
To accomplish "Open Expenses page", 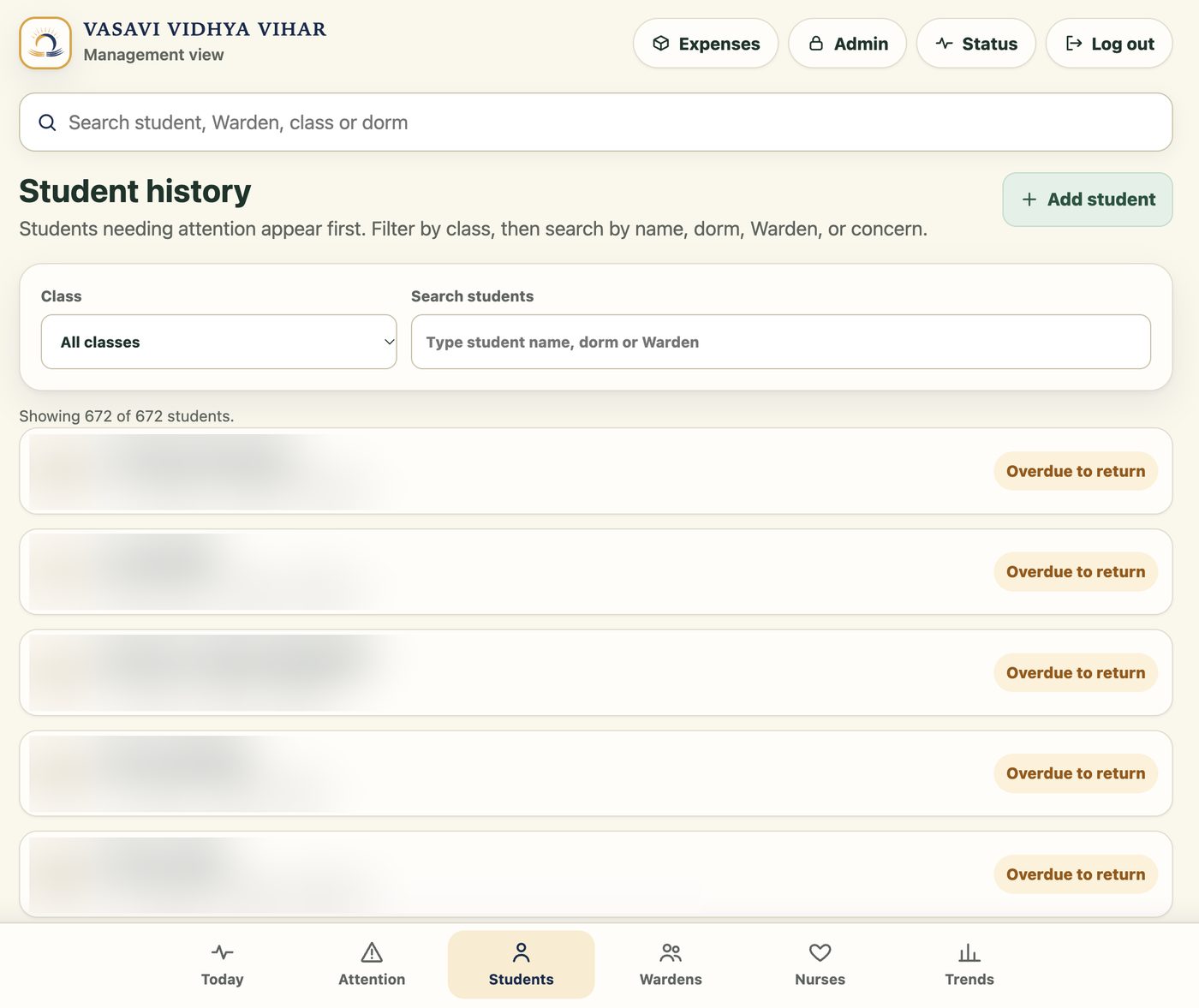I will pyautogui.click(x=706, y=43).
